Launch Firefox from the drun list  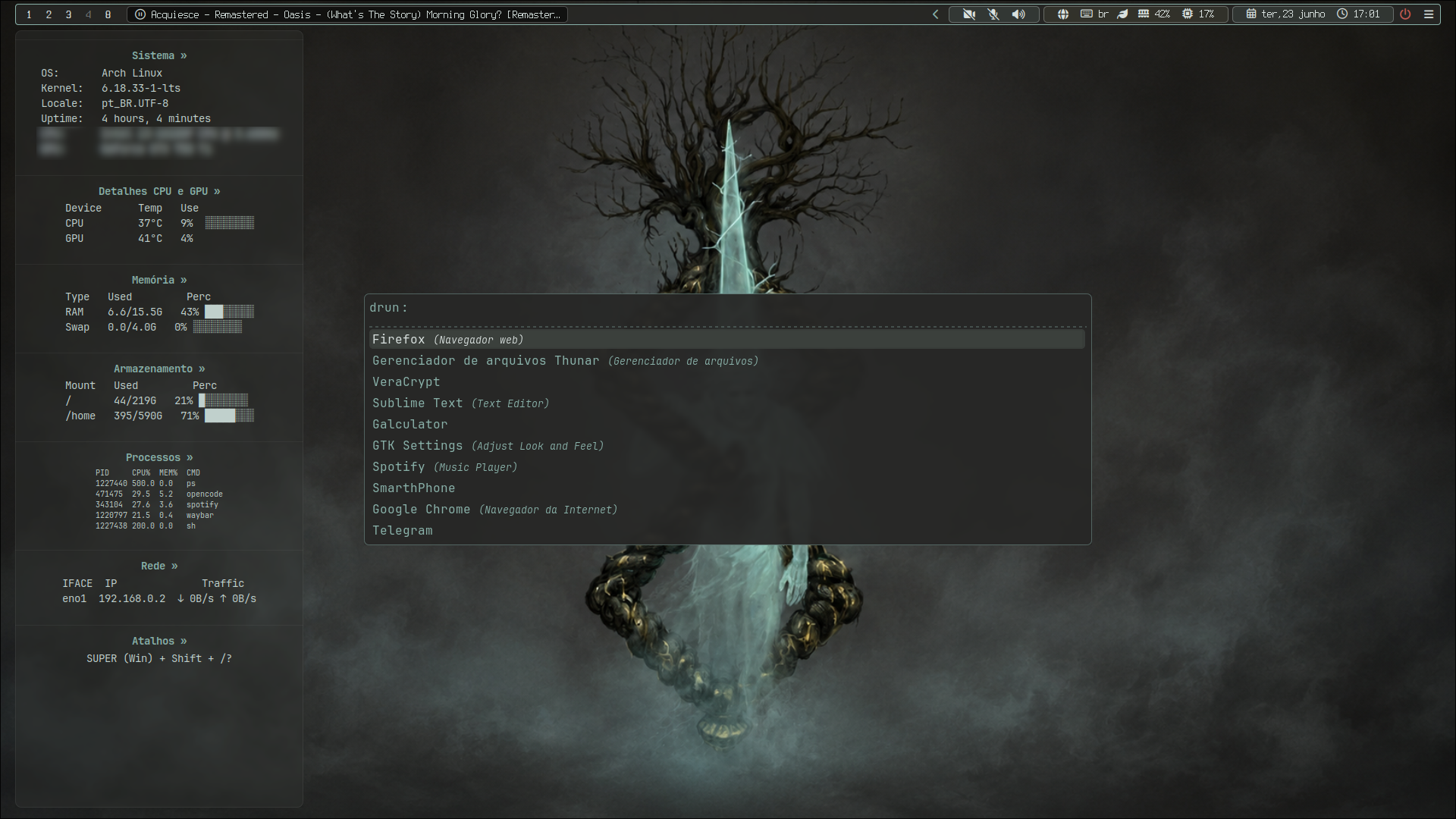pos(726,339)
